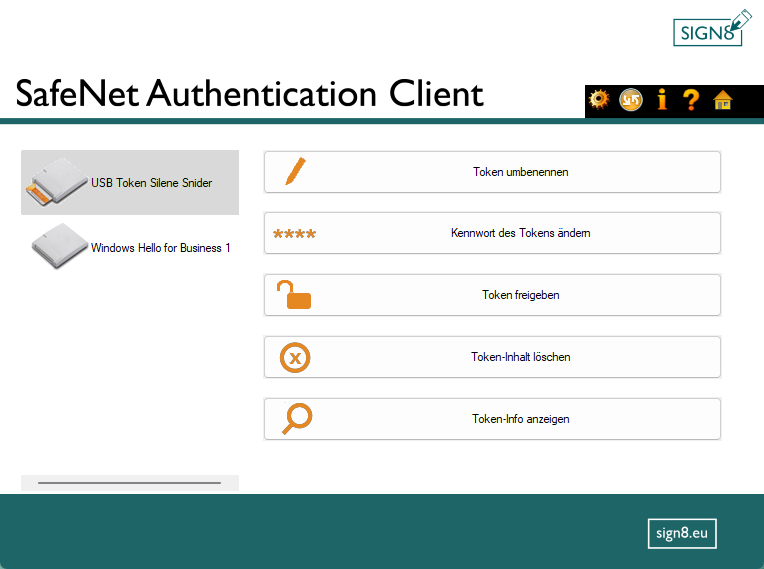
Task: Click the Refresh round arrows icon
Action: point(630,100)
